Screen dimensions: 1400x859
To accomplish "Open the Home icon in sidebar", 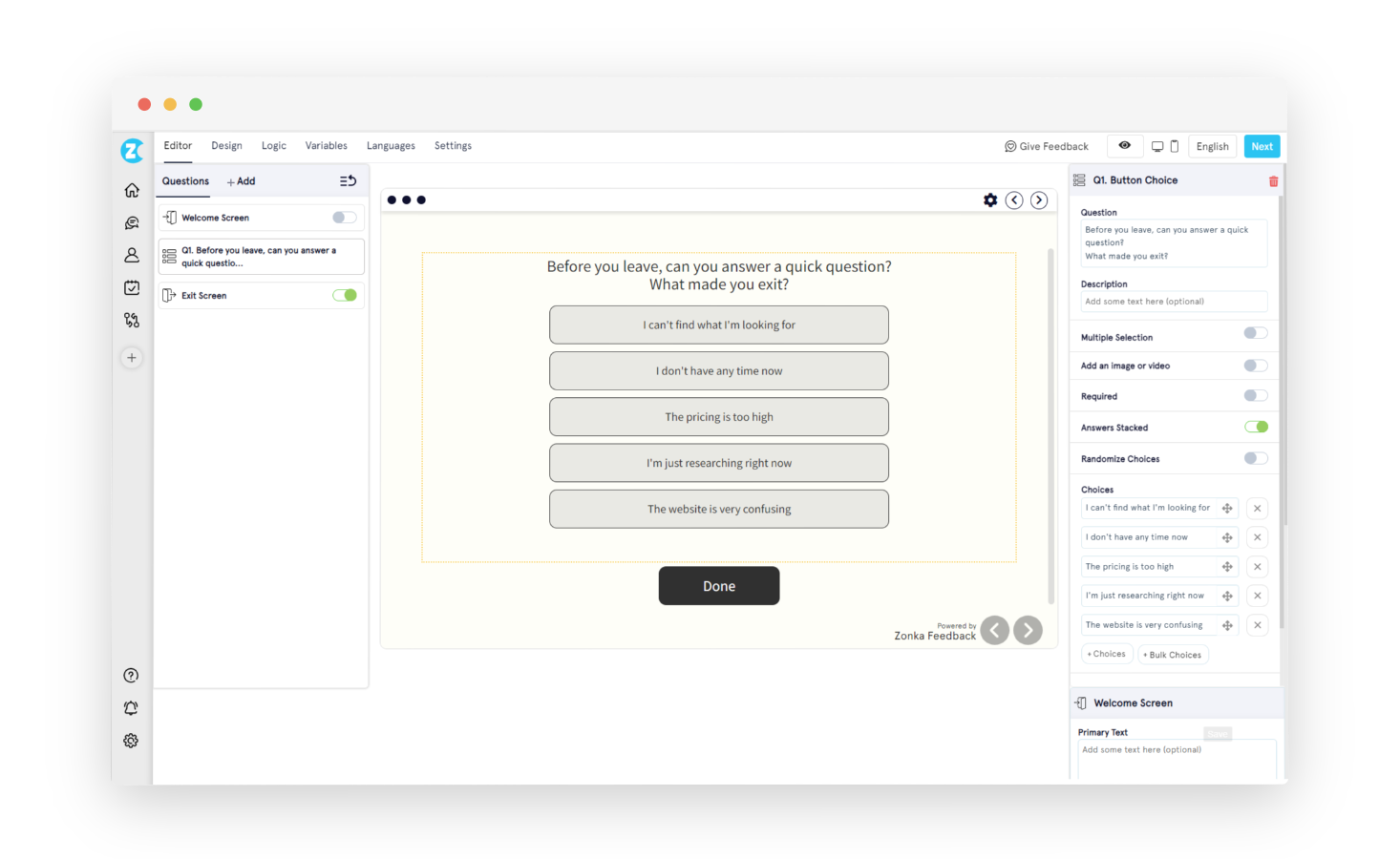I will click(x=132, y=190).
